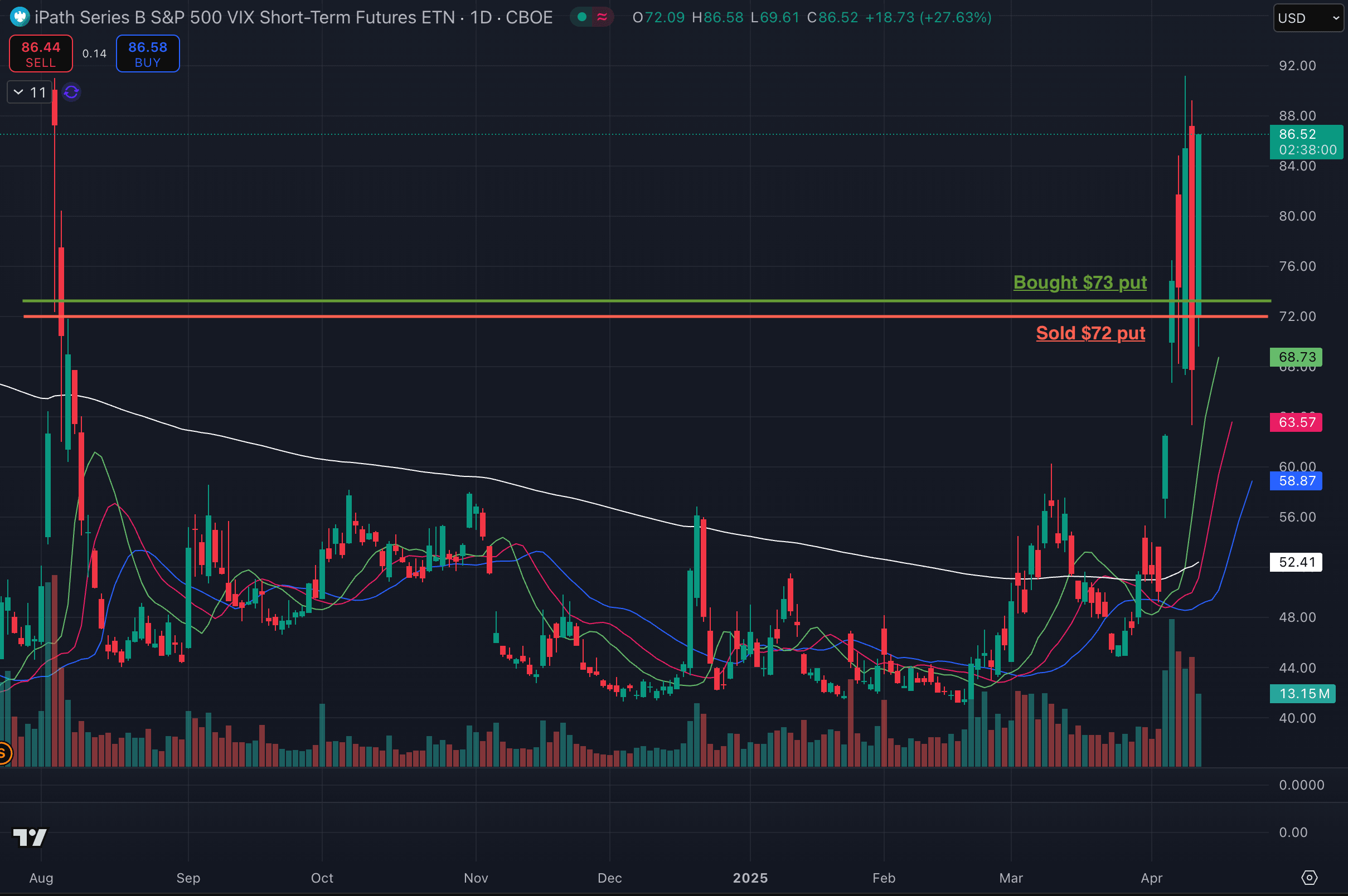Click the Nov label on time axis
Viewport: 1348px width, 896px height.
476,878
